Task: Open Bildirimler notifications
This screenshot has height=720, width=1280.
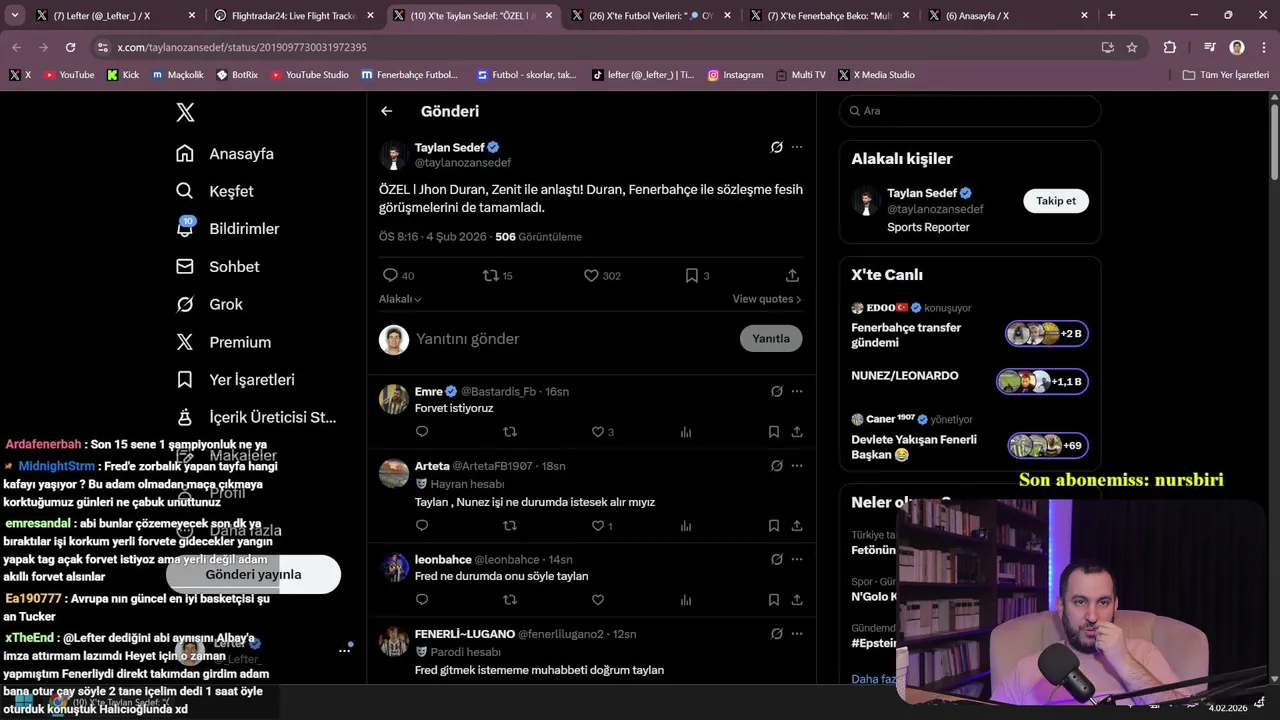Action: pos(227,229)
